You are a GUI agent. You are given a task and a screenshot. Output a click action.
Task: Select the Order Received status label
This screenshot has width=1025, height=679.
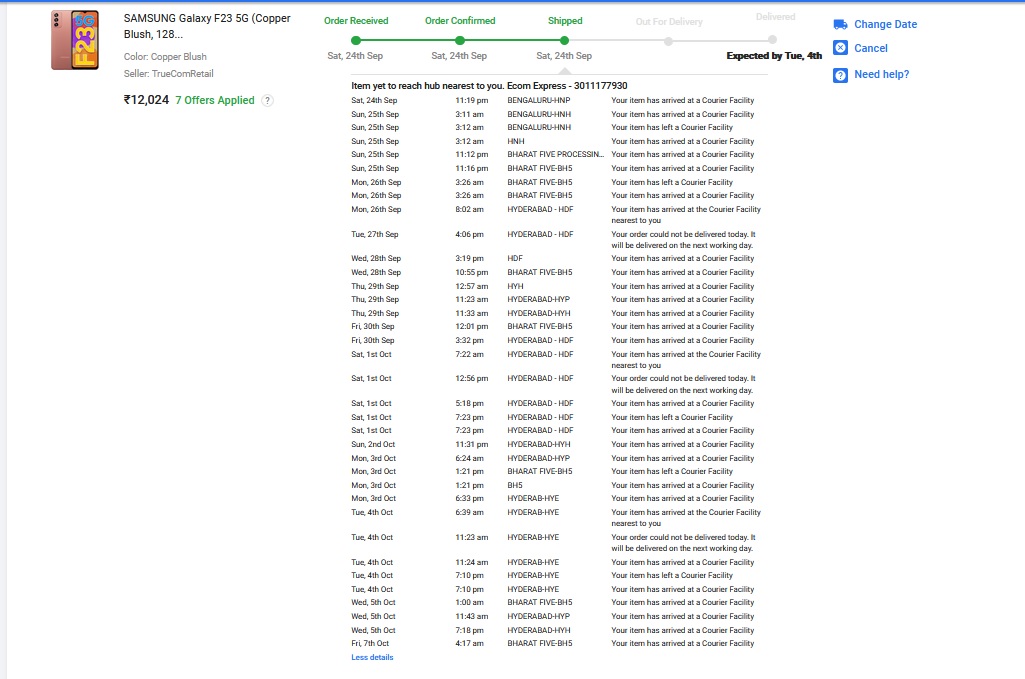356,21
